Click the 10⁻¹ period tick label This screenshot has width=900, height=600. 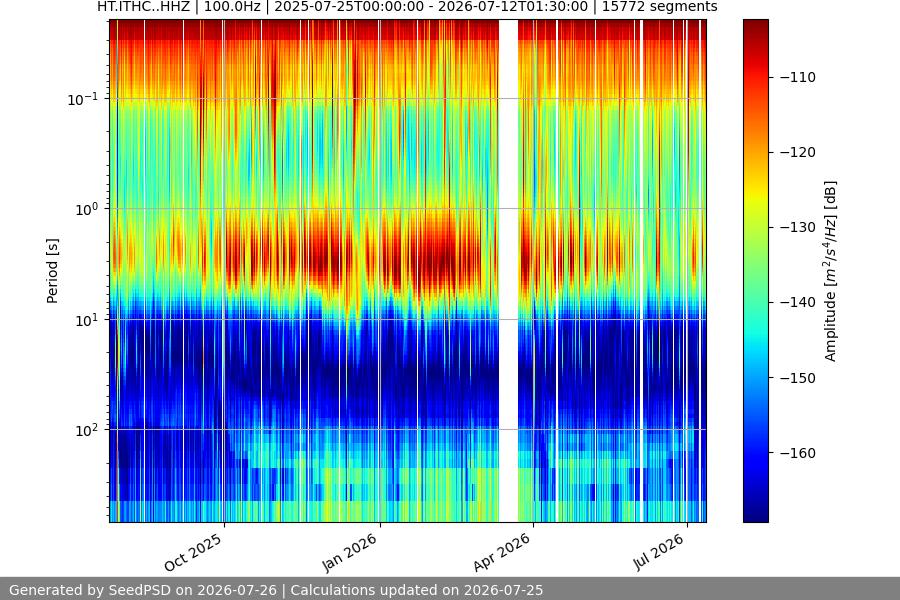[x=83, y=99]
